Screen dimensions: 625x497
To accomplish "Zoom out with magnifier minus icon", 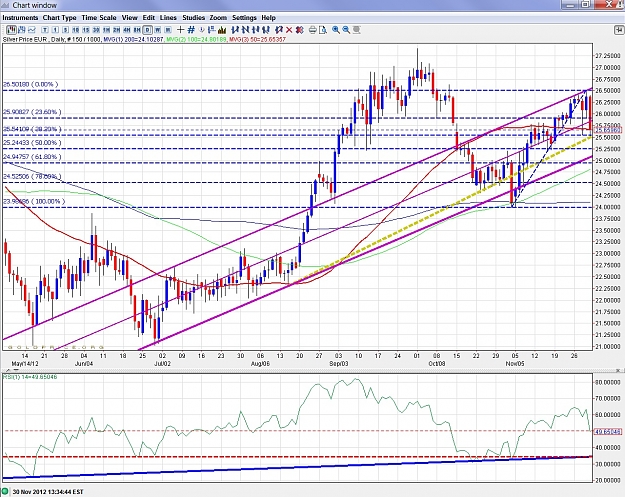I will [346, 30].
